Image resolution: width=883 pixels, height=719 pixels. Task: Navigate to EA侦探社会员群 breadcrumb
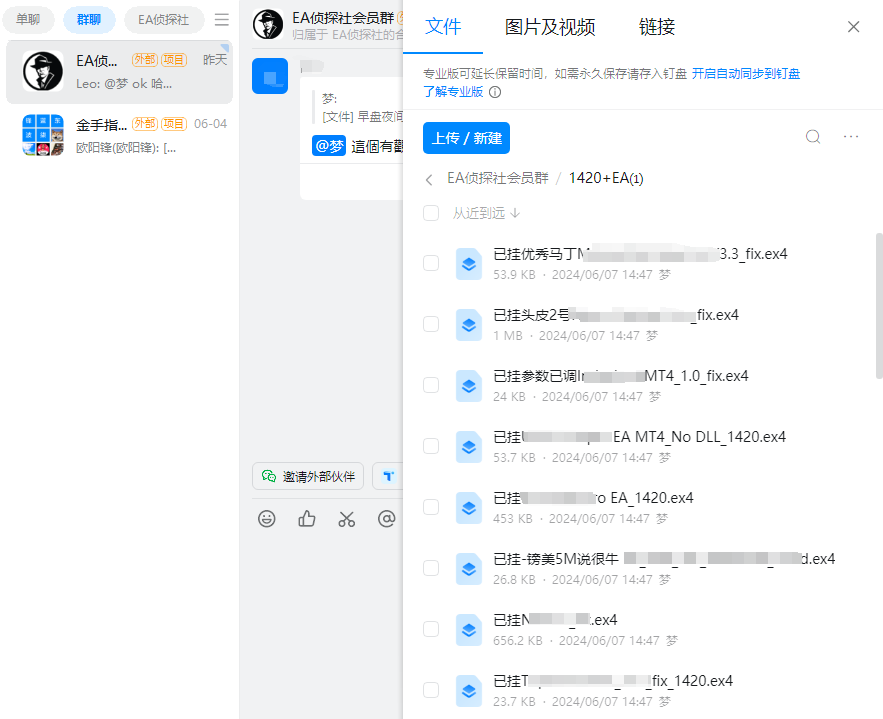498,178
